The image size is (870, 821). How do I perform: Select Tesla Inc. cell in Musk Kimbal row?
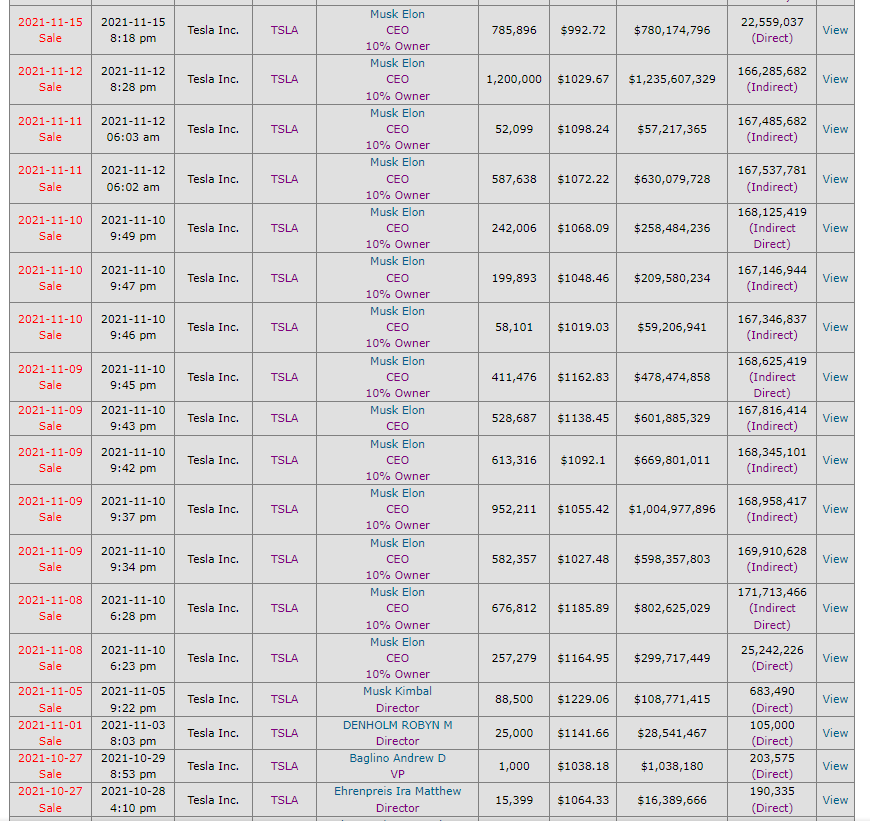[213, 699]
